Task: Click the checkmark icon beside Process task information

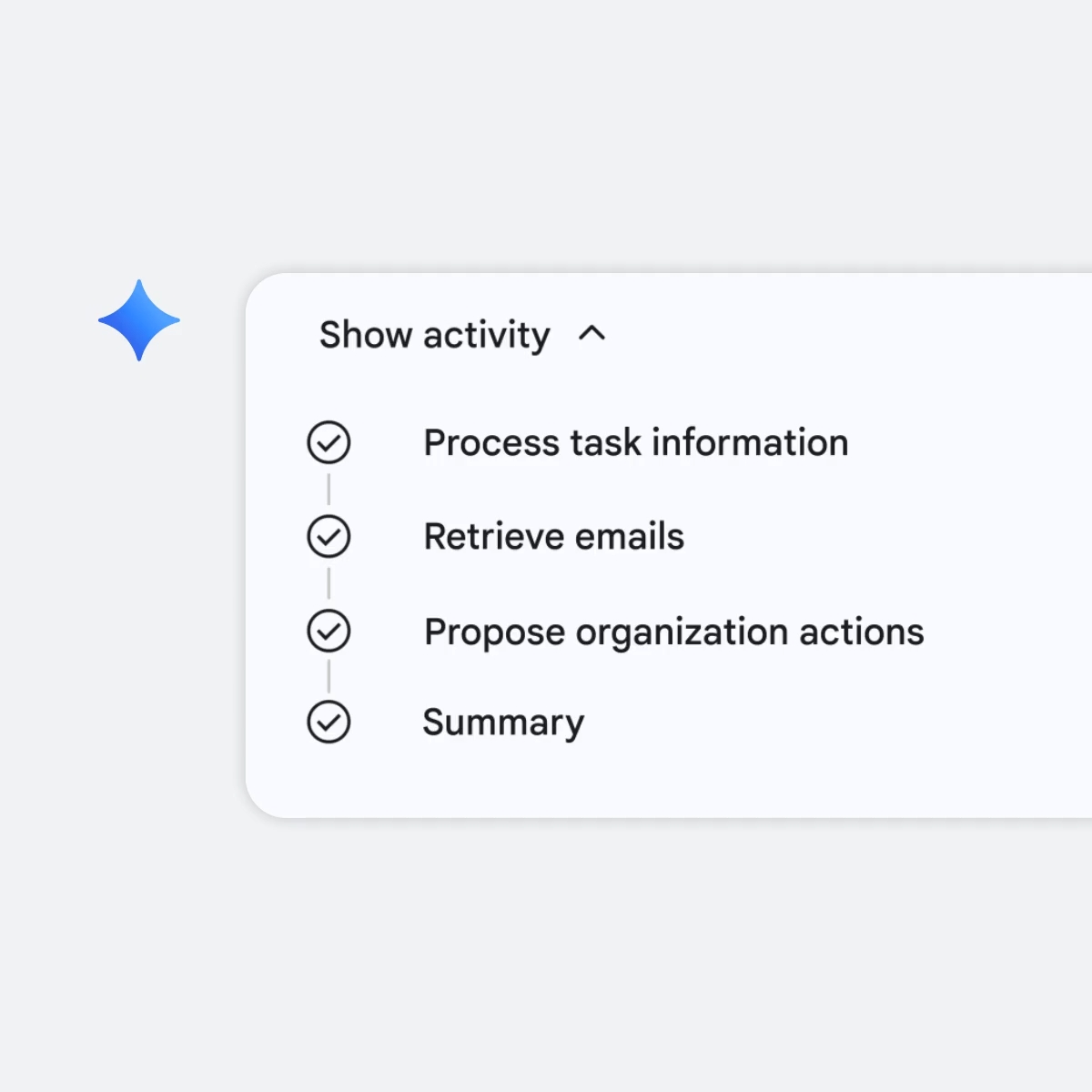Action: coord(329,442)
